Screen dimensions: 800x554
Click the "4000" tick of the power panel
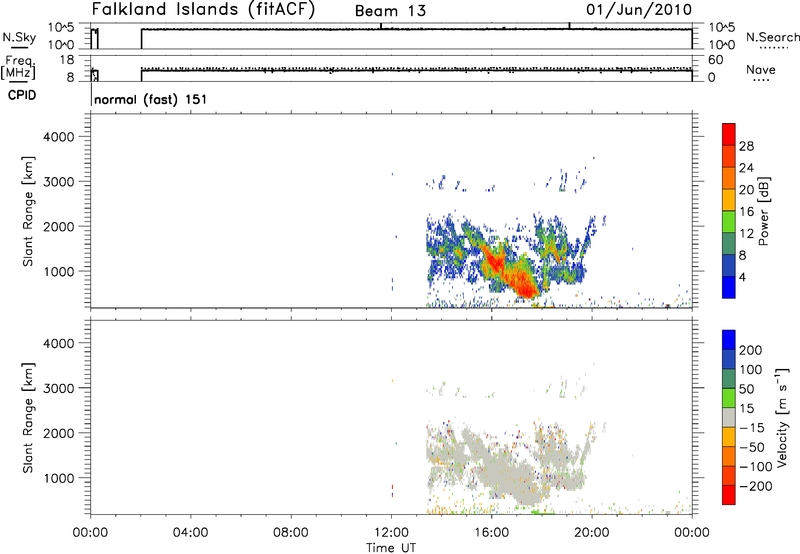click(x=58, y=137)
